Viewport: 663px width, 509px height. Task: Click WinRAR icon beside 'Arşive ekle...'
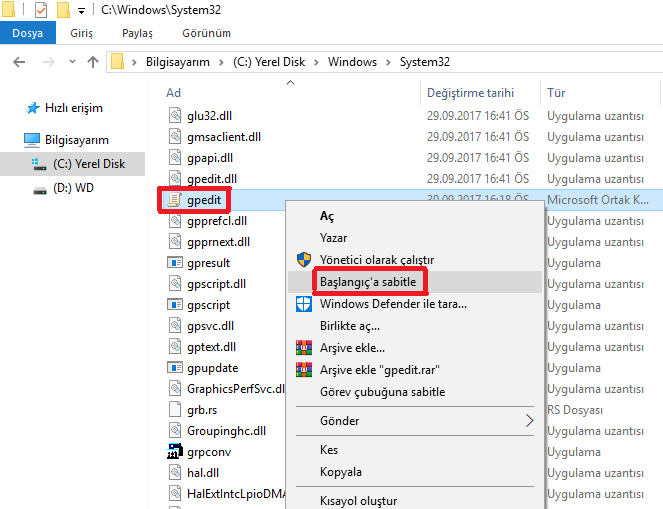pos(304,348)
